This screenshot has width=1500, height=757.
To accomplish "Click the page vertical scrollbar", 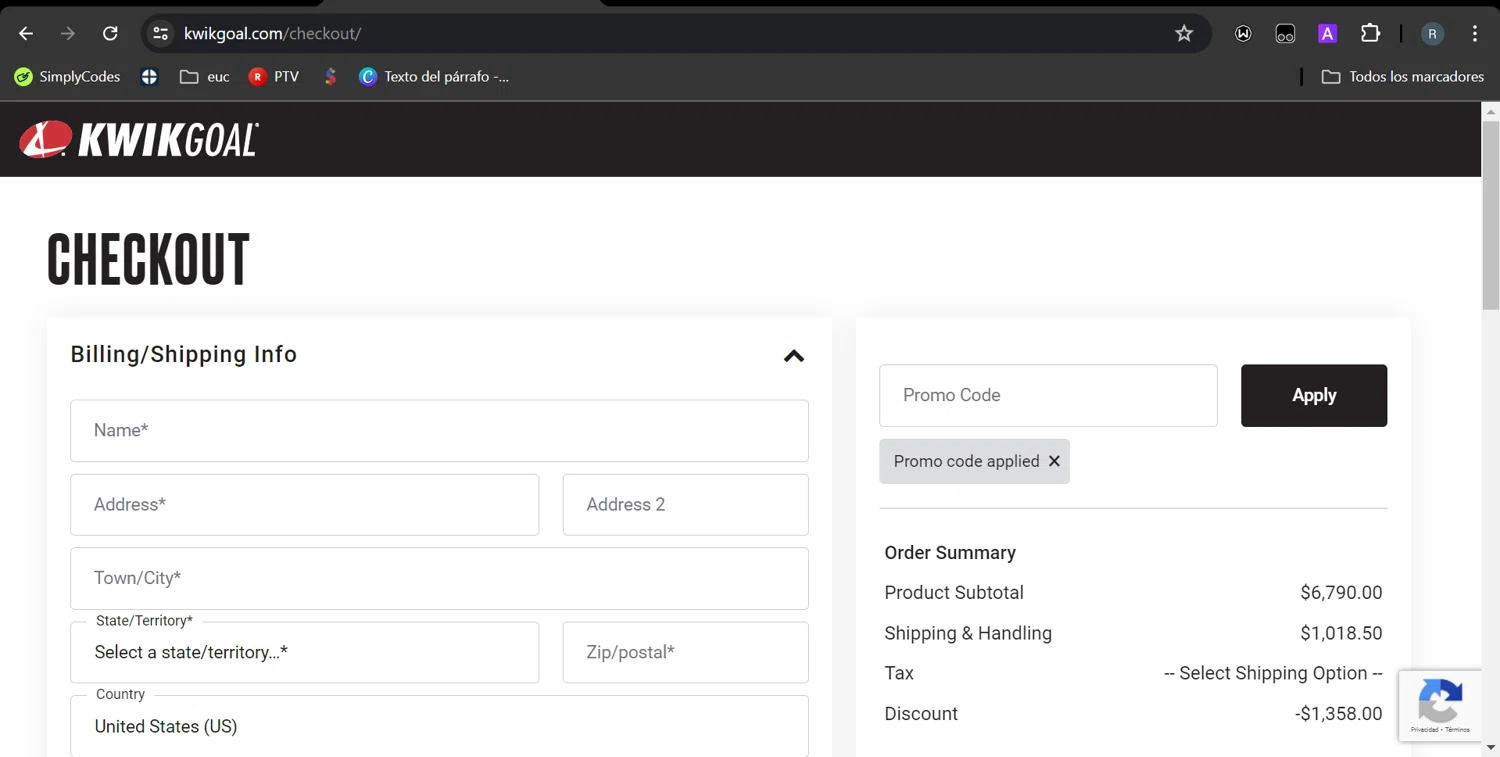I will coord(1491,215).
